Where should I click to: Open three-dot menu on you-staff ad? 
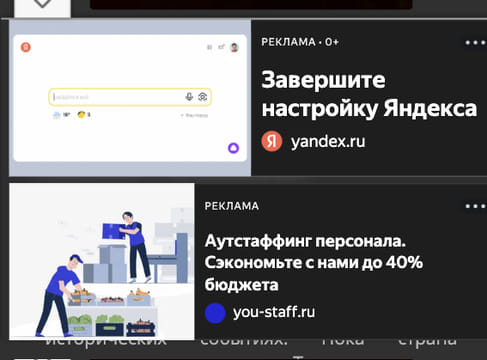click(476, 206)
